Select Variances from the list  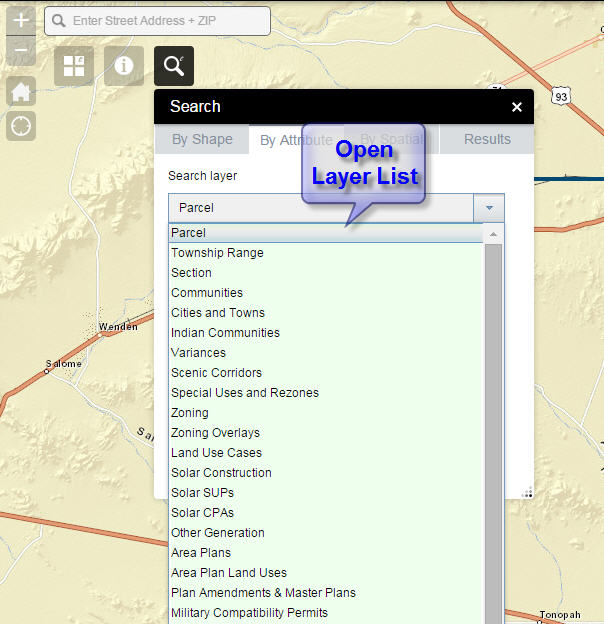tap(325, 353)
